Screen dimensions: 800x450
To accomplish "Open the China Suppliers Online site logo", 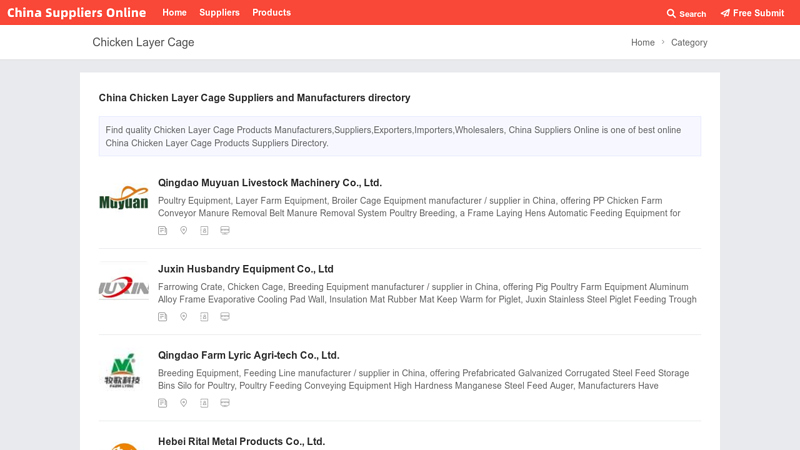I will coord(77,13).
